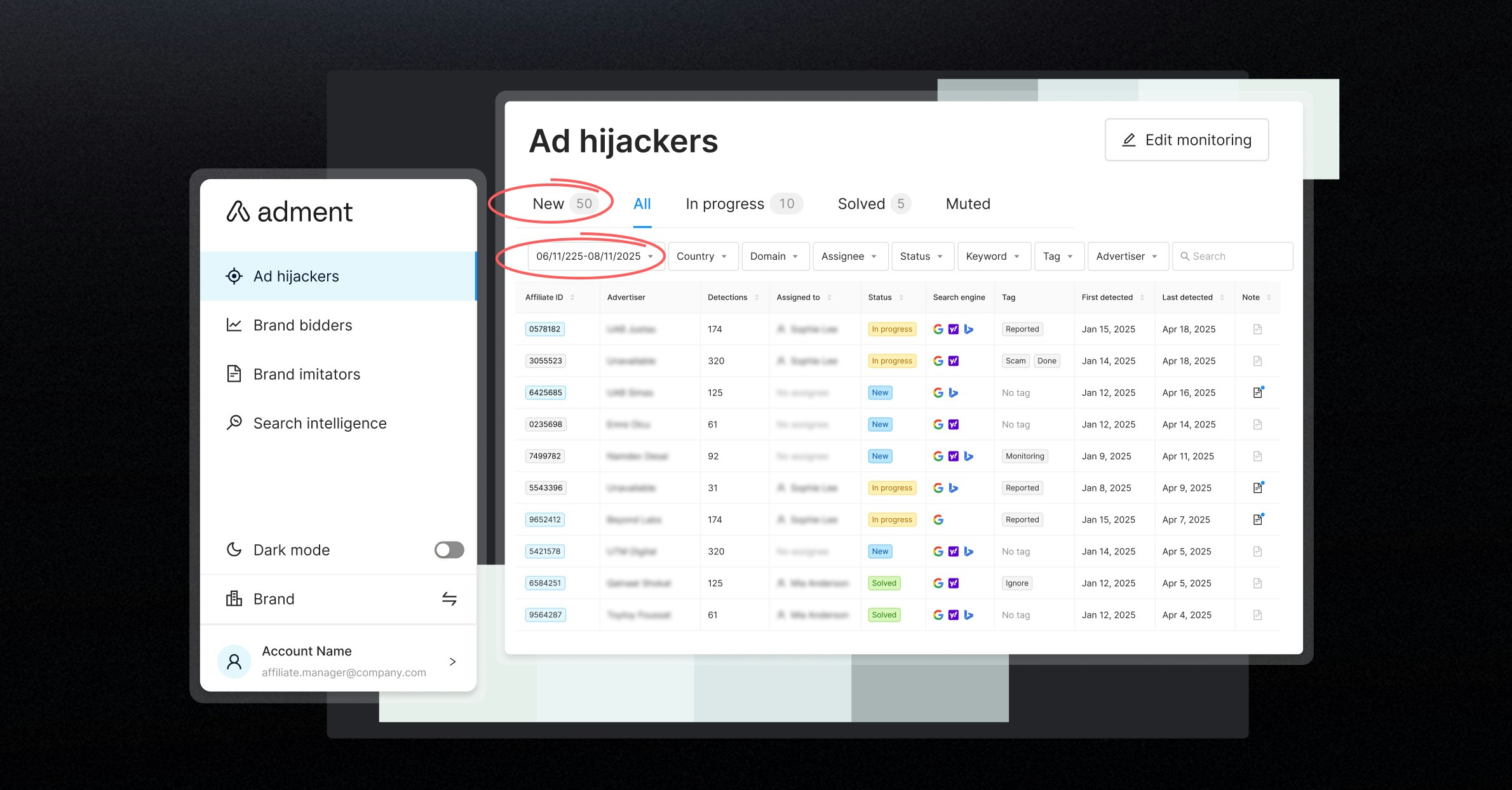Click the Edit monitoring button

click(x=1186, y=140)
